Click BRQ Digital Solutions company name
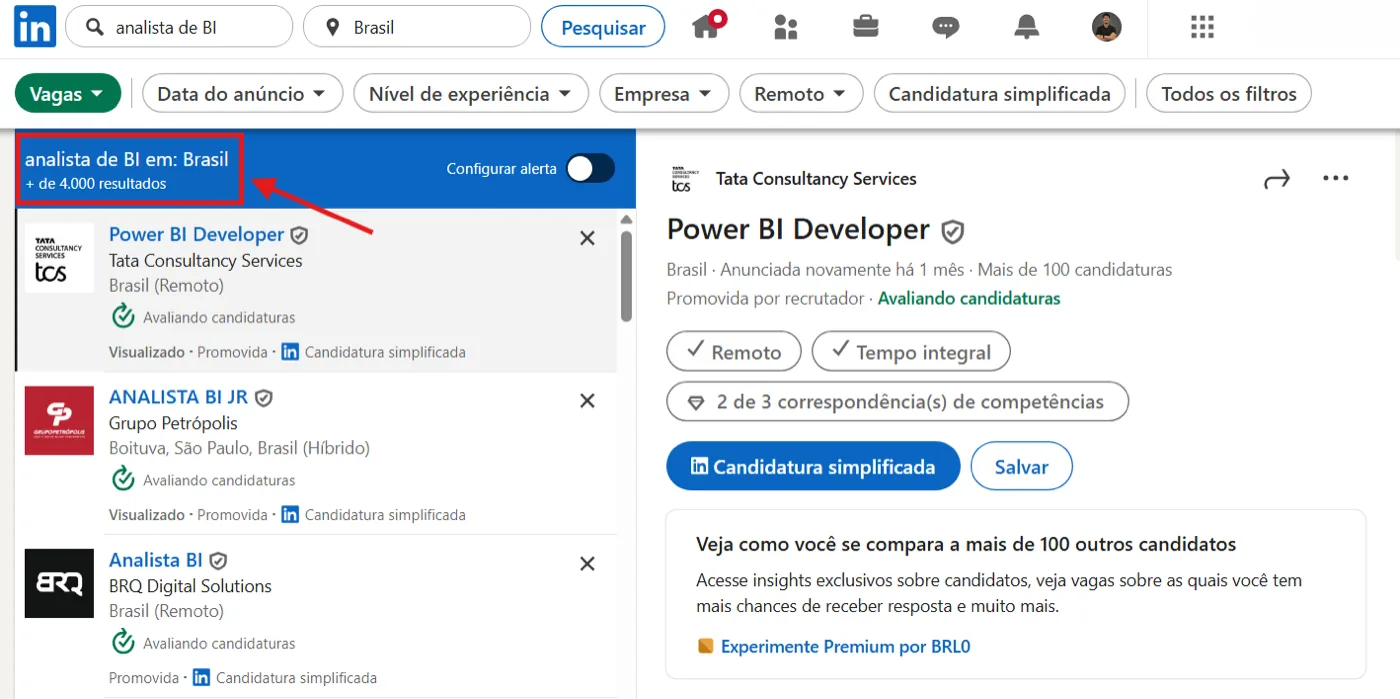 tap(190, 586)
